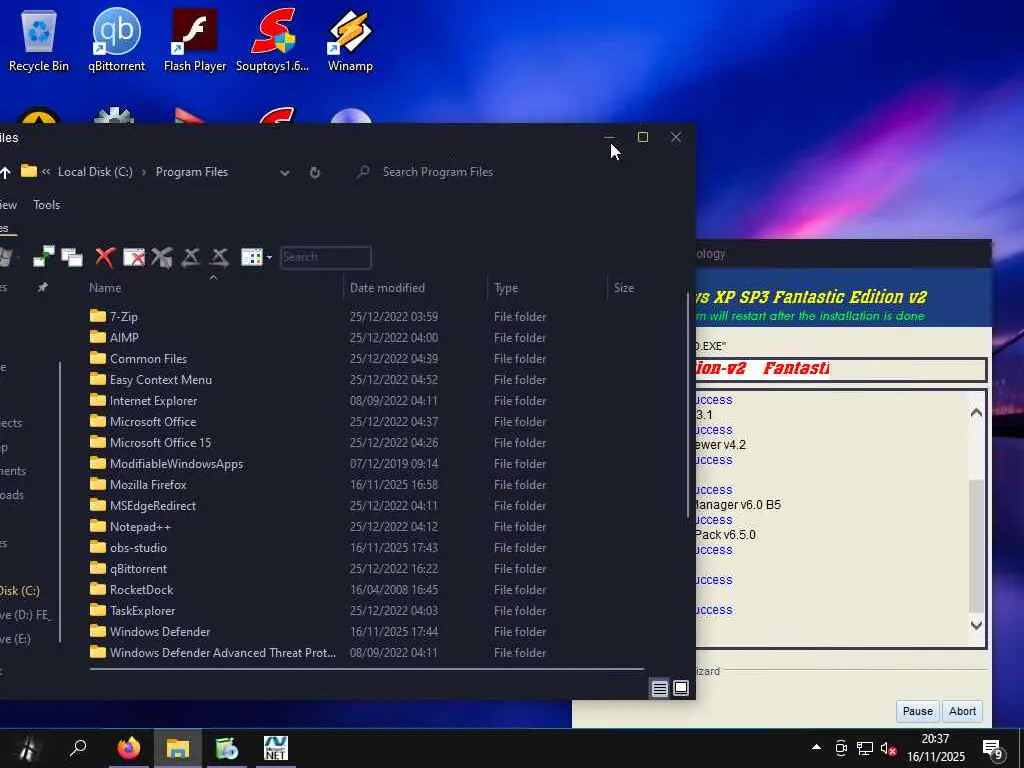Open the Views icon dropdown arrow
This screenshot has height=768, width=1024.
point(269,257)
